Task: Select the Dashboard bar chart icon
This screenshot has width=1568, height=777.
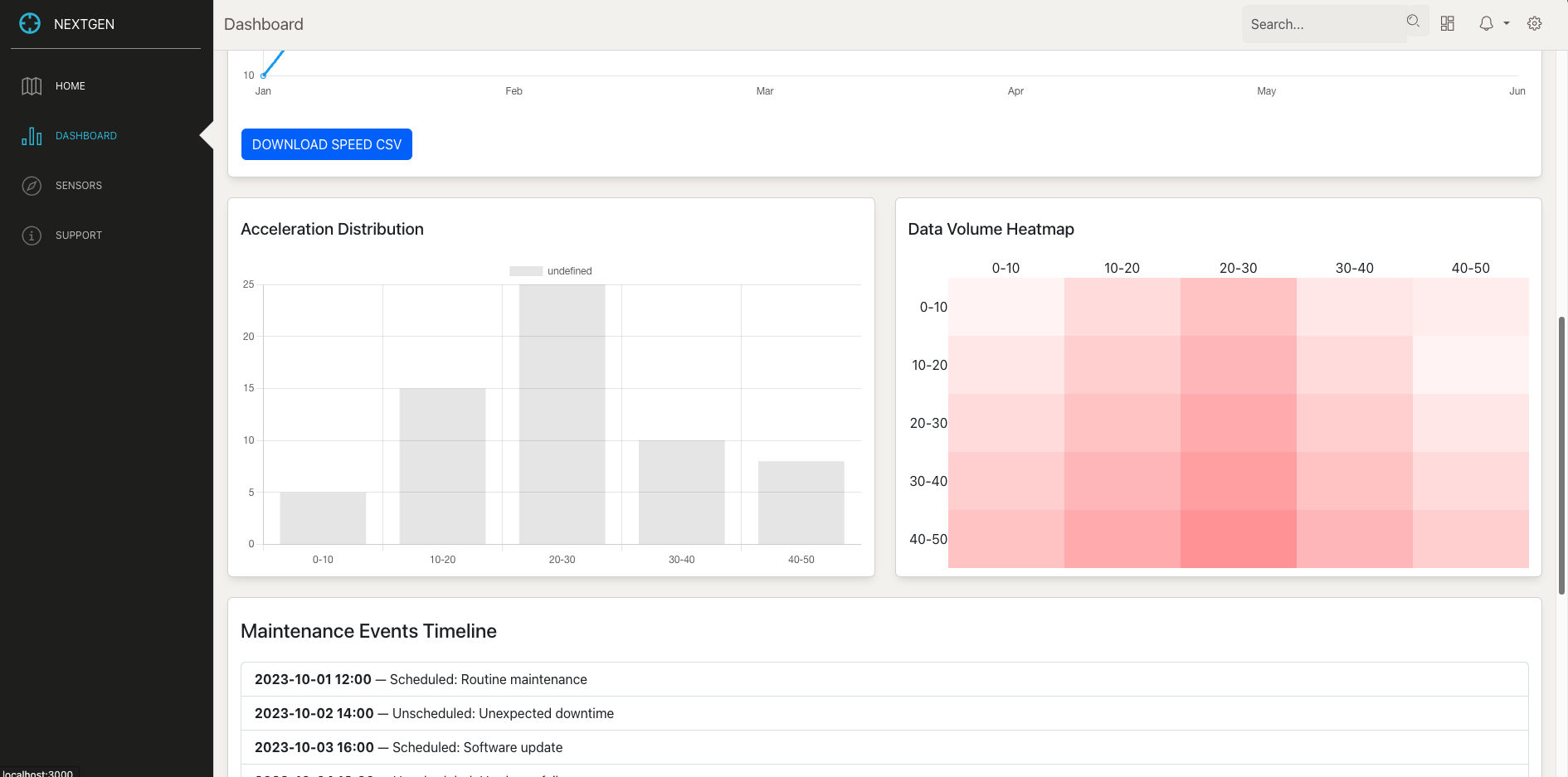Action: (x=32, y=136)
